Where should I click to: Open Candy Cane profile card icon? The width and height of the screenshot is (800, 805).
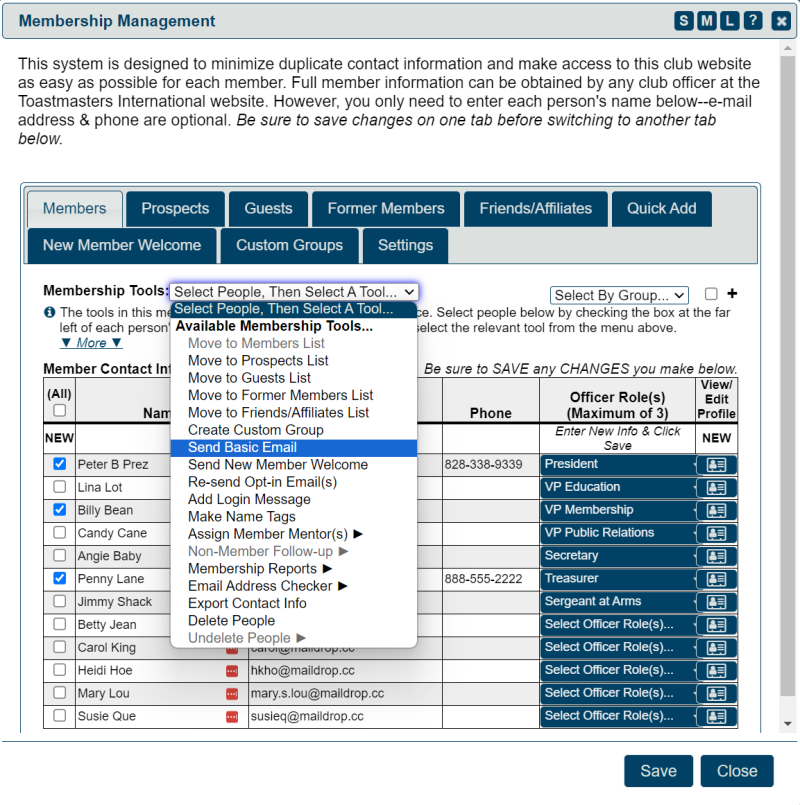(x=716, y=533)
